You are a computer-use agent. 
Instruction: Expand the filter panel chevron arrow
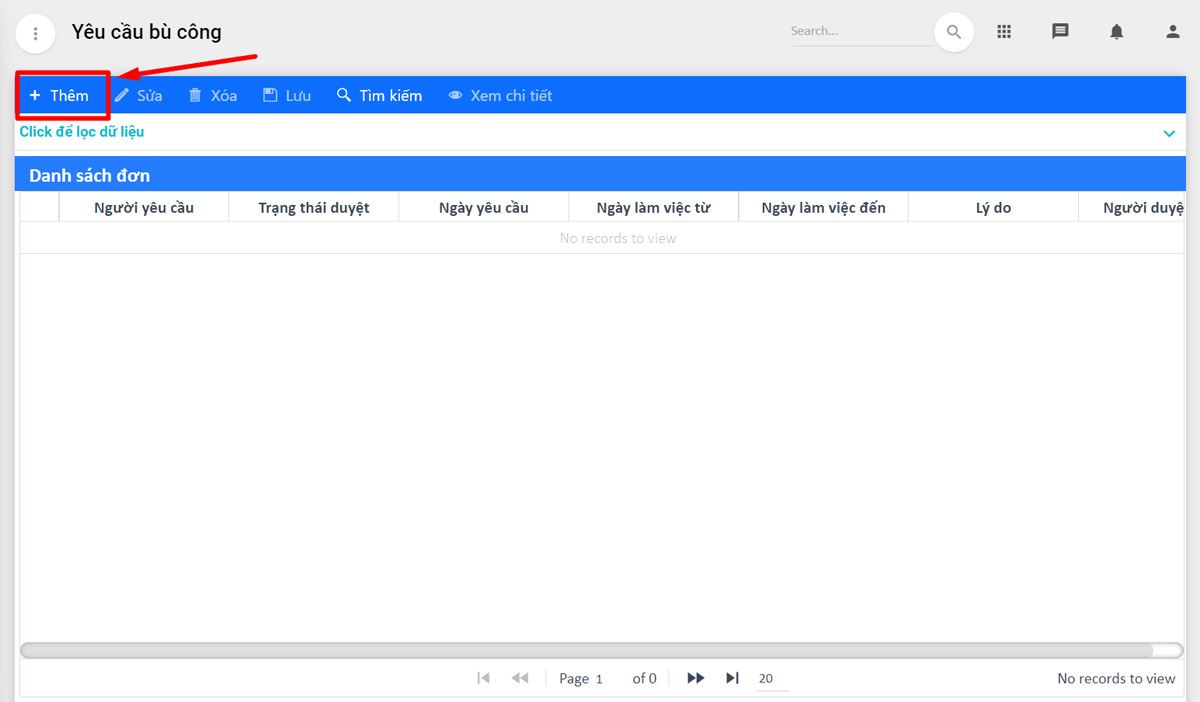[x=1169, y=133]
